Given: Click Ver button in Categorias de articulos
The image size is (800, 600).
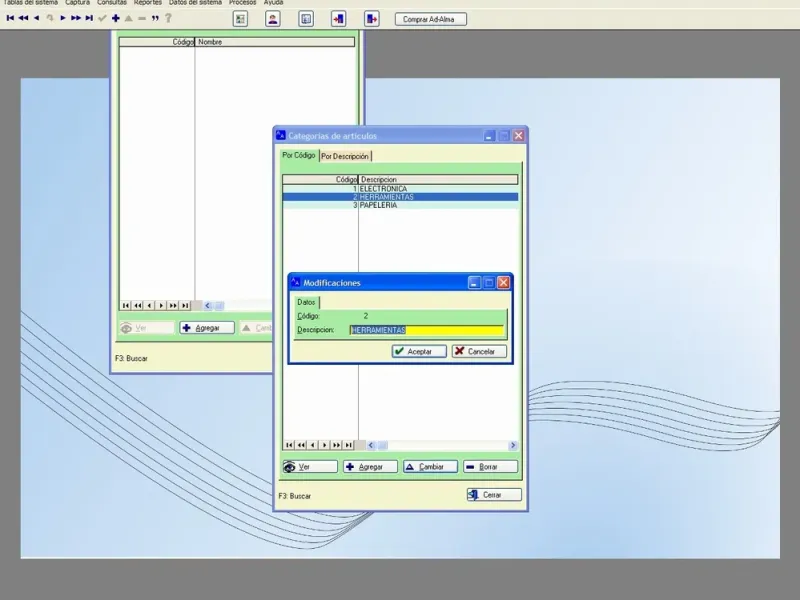Looking at the screenshot, I should pyautogui.click(x=310, y=467).
